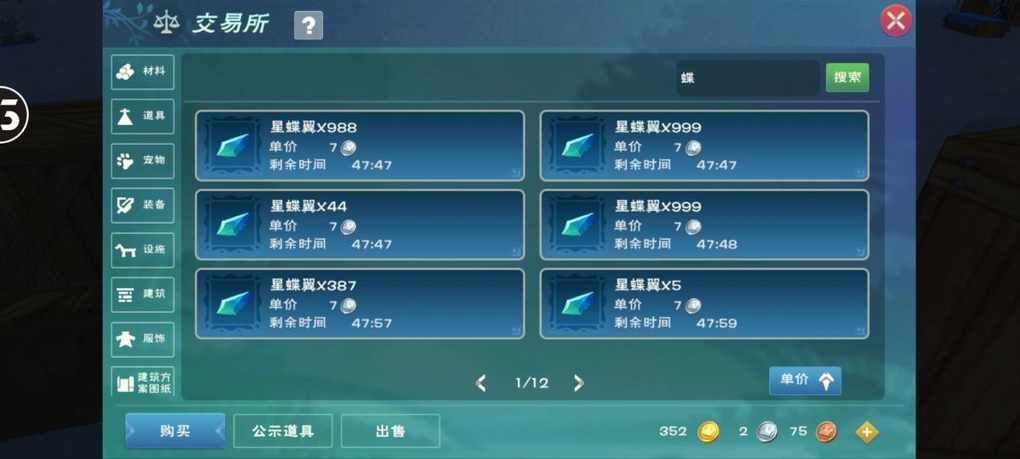Open the 装备 equipment category

pyautogui.click(x=142, y=205)
